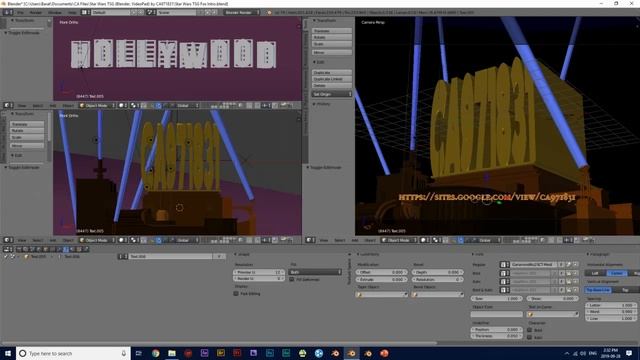This screenshot has width=640, height=360.
Task: Click the Extrude value slider
Action: 382,280
